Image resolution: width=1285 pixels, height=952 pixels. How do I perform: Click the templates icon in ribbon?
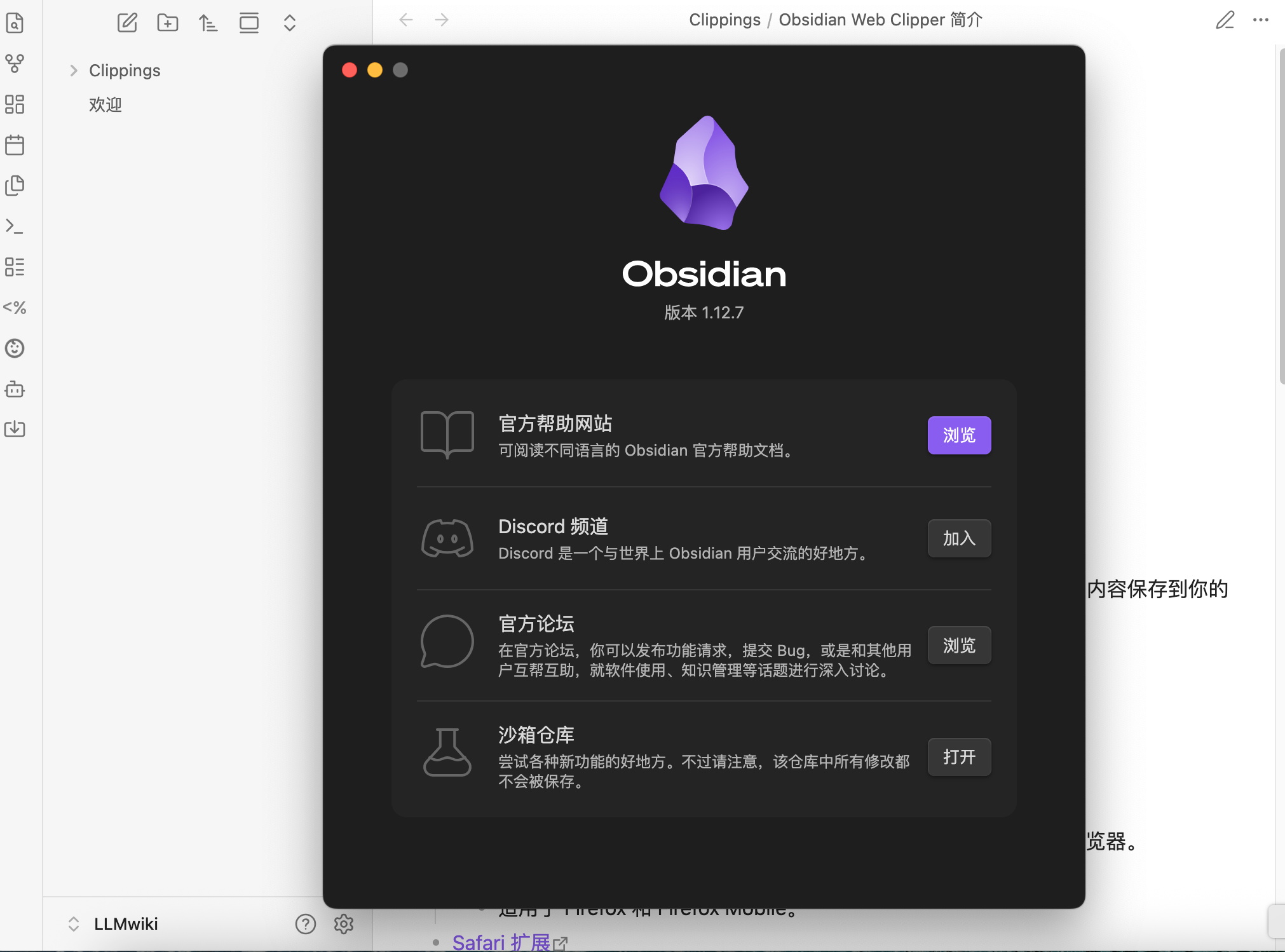[15, 186]
